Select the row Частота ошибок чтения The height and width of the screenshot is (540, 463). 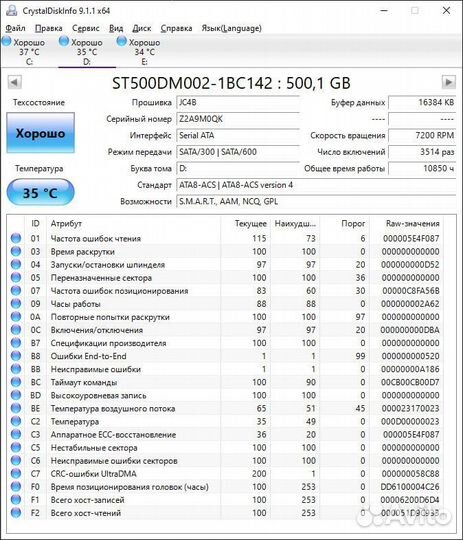coord(226,238)
